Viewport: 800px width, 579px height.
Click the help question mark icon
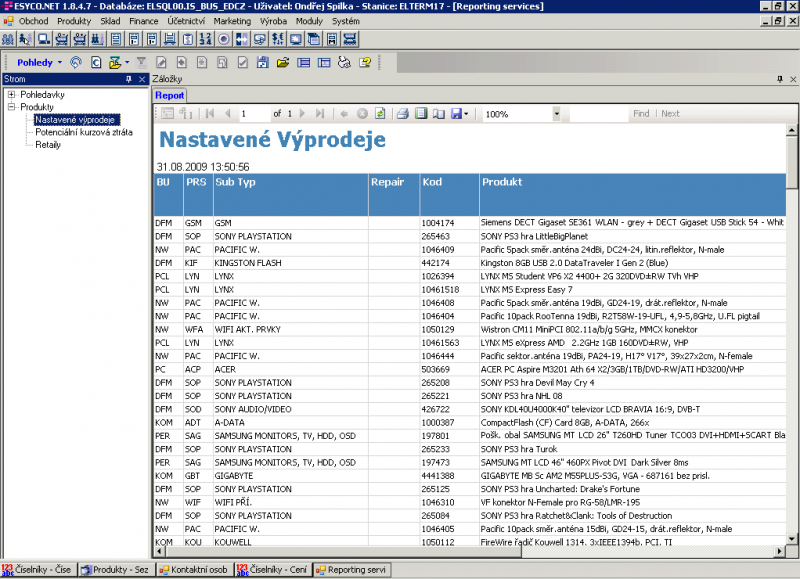(x=365, y=62)
